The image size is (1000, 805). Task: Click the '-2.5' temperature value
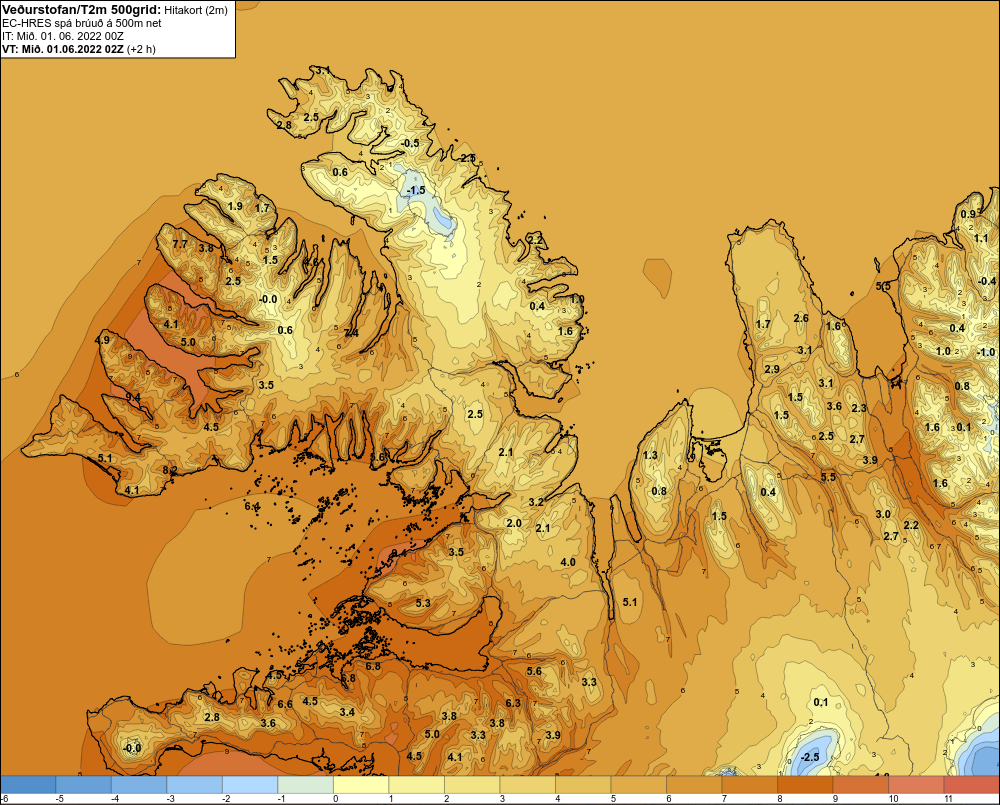pos(809,757)
